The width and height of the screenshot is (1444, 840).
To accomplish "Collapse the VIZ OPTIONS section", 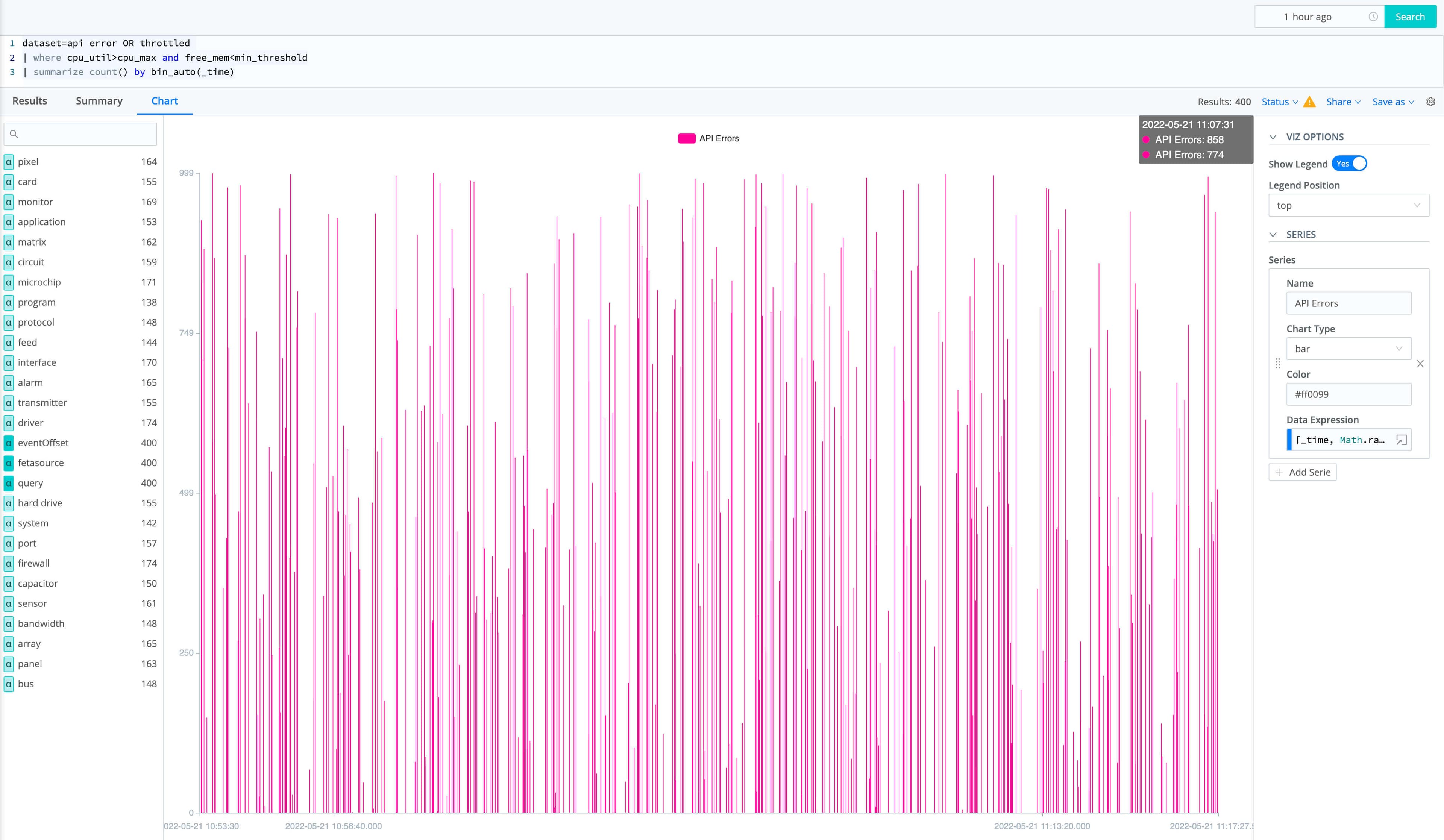I will pyautogui.click(x=1273, y=137).
